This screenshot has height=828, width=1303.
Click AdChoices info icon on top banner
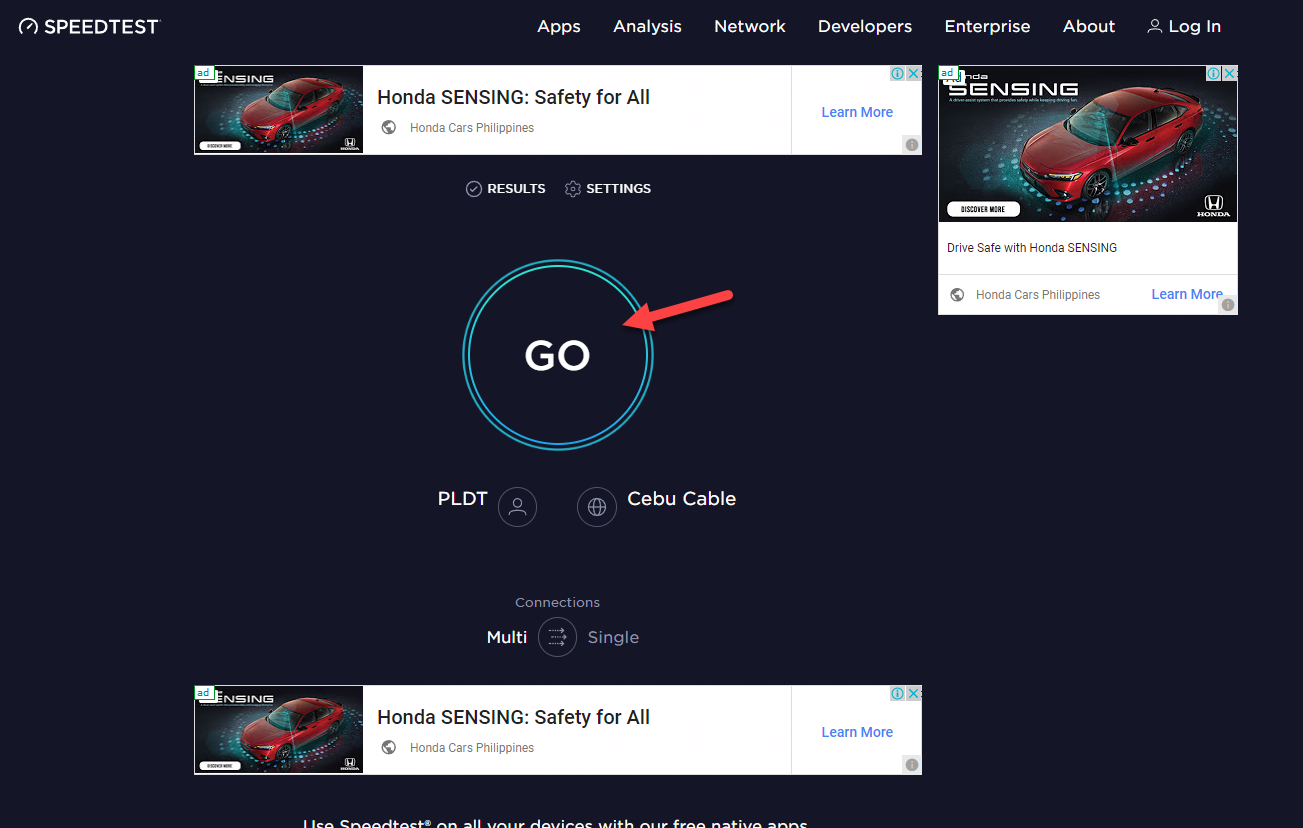pyautogui.click(x=898, y=73)
